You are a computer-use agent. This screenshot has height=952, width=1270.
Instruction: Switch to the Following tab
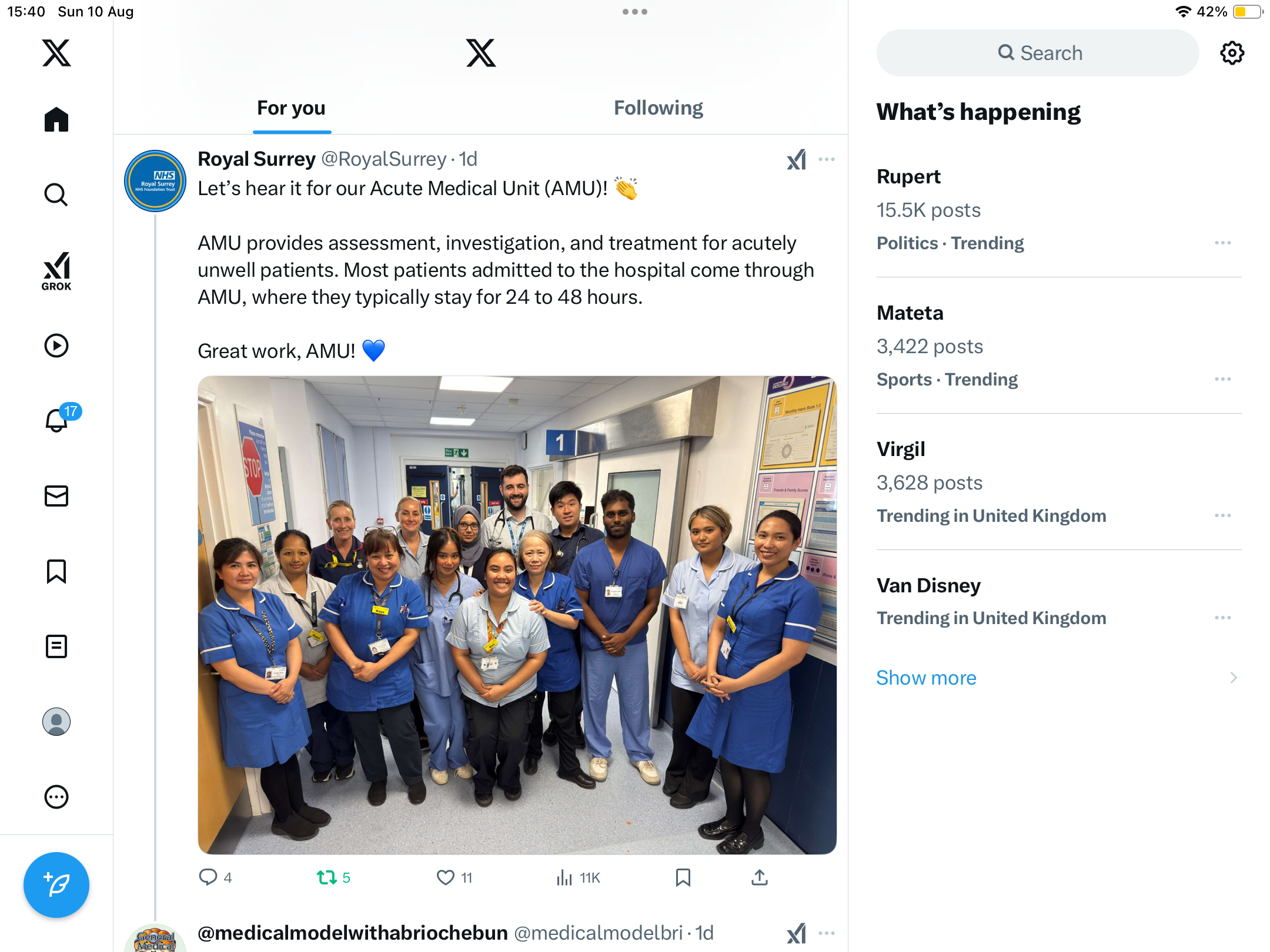coord(659,108)
